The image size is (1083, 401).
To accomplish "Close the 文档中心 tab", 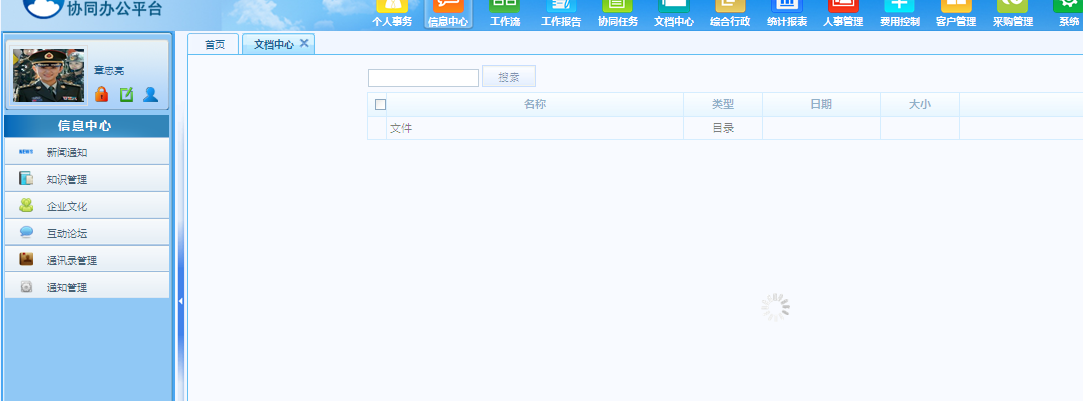I will click(304, 43).
